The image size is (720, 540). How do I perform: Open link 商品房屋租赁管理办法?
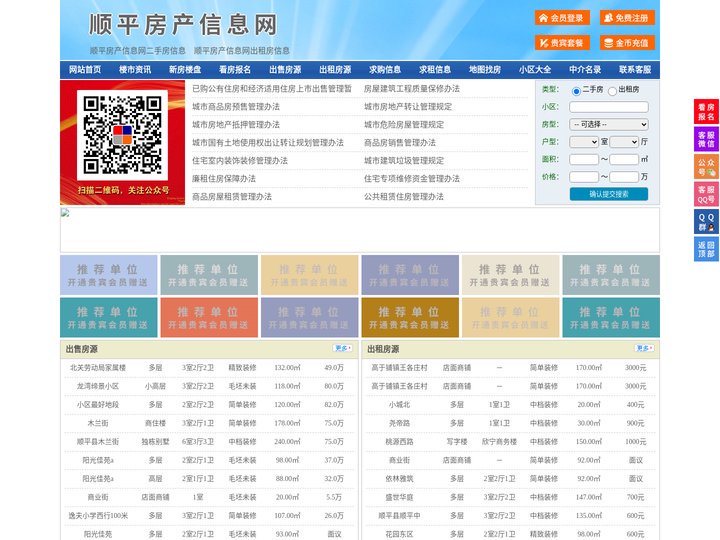[232, 197]
